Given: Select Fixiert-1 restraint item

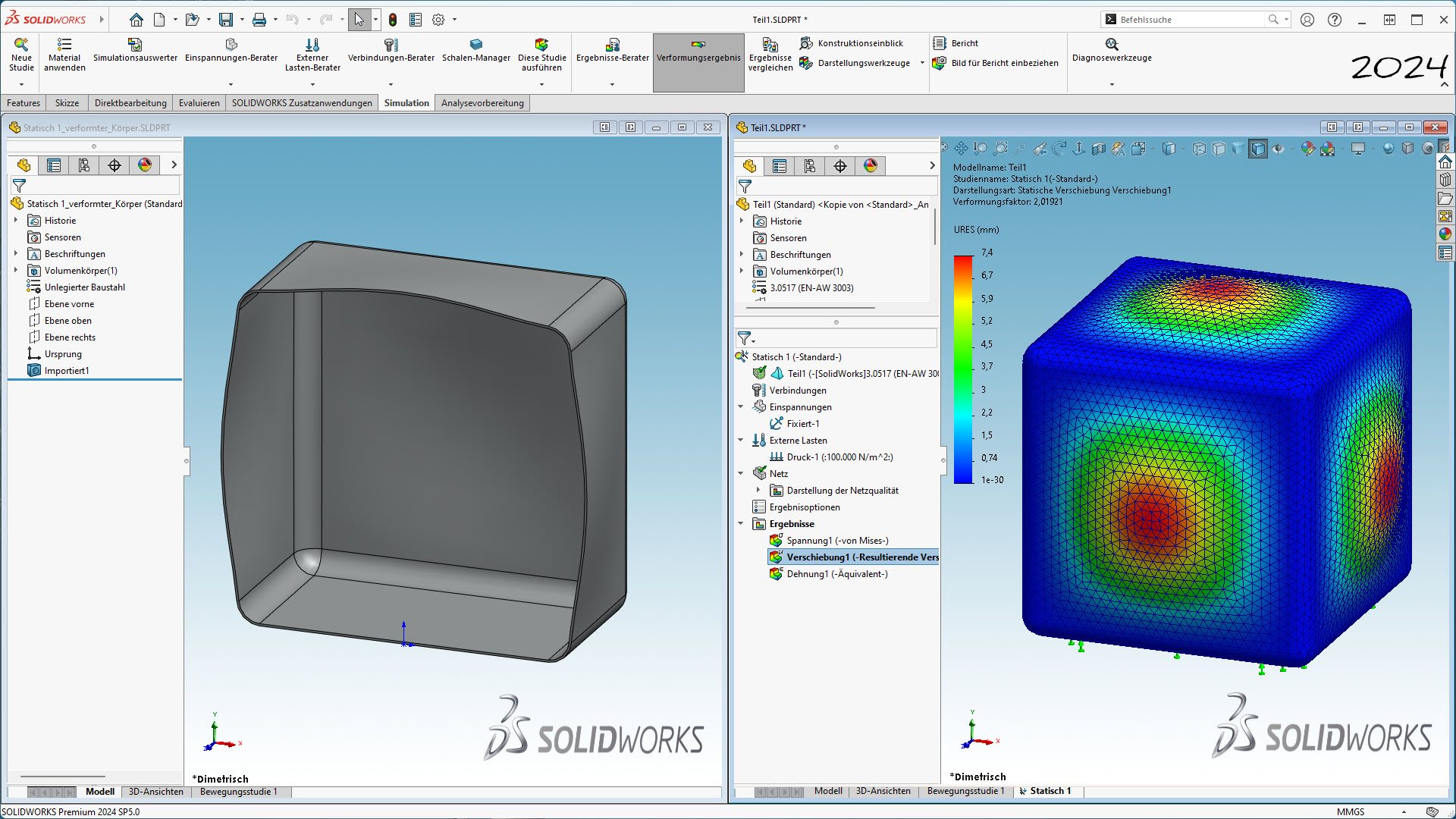Looking at the screenshot, I should [802, 424].
